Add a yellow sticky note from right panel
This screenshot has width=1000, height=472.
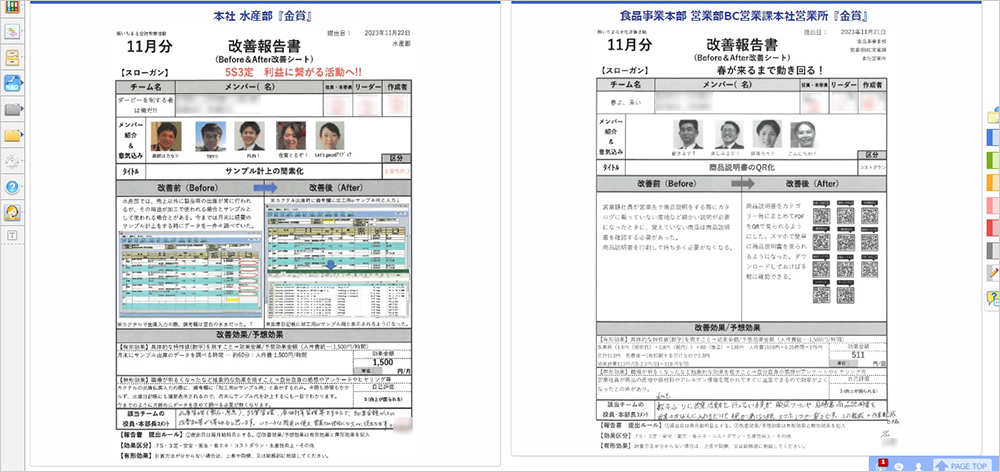[x=993, y=117]
